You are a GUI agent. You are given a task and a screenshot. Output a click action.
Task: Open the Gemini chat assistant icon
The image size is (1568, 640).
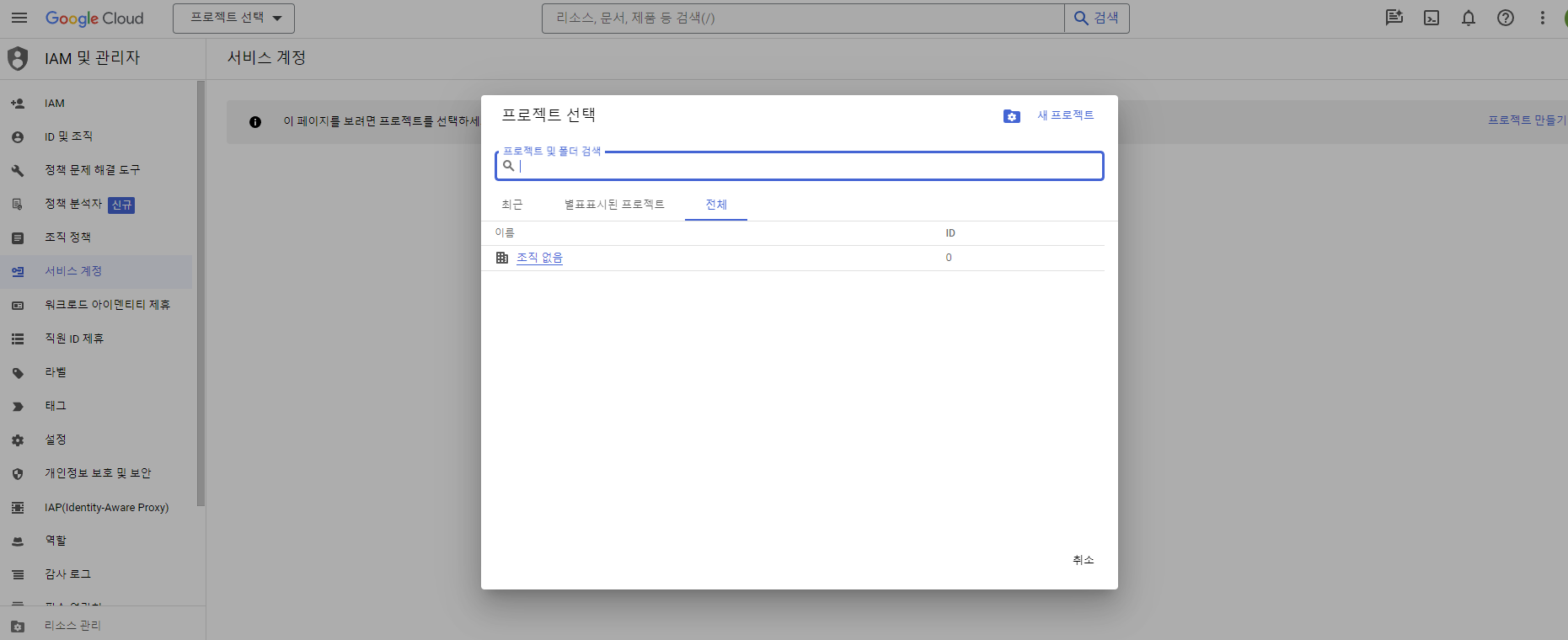pos(1394,18)
